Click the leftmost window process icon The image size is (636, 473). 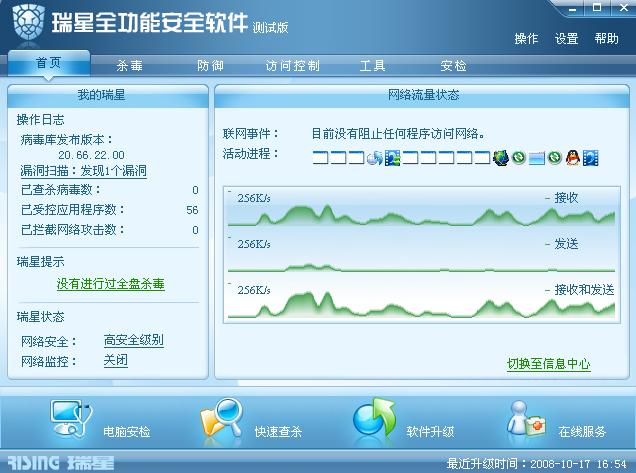click(320, 157)
